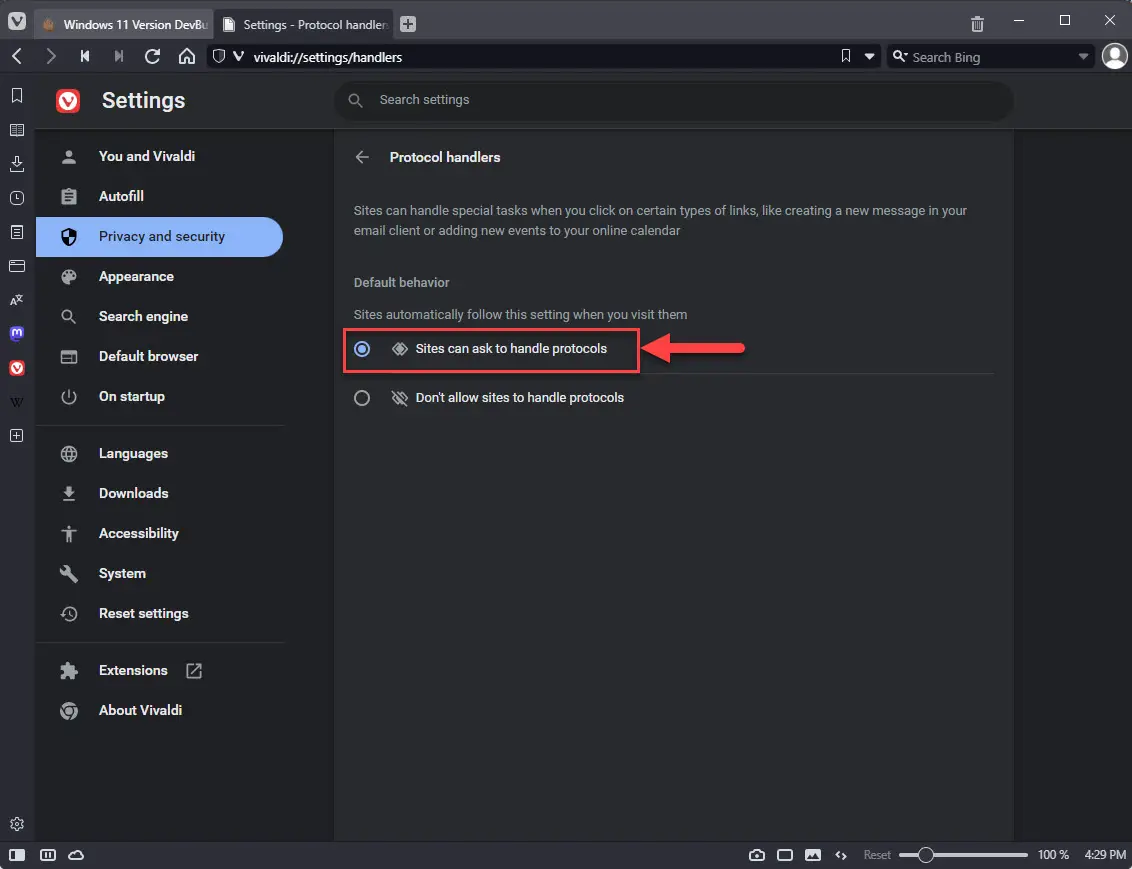Open the Appearance settings section
The width and height of the screenshot is (1132, 869).
[136, 276]
